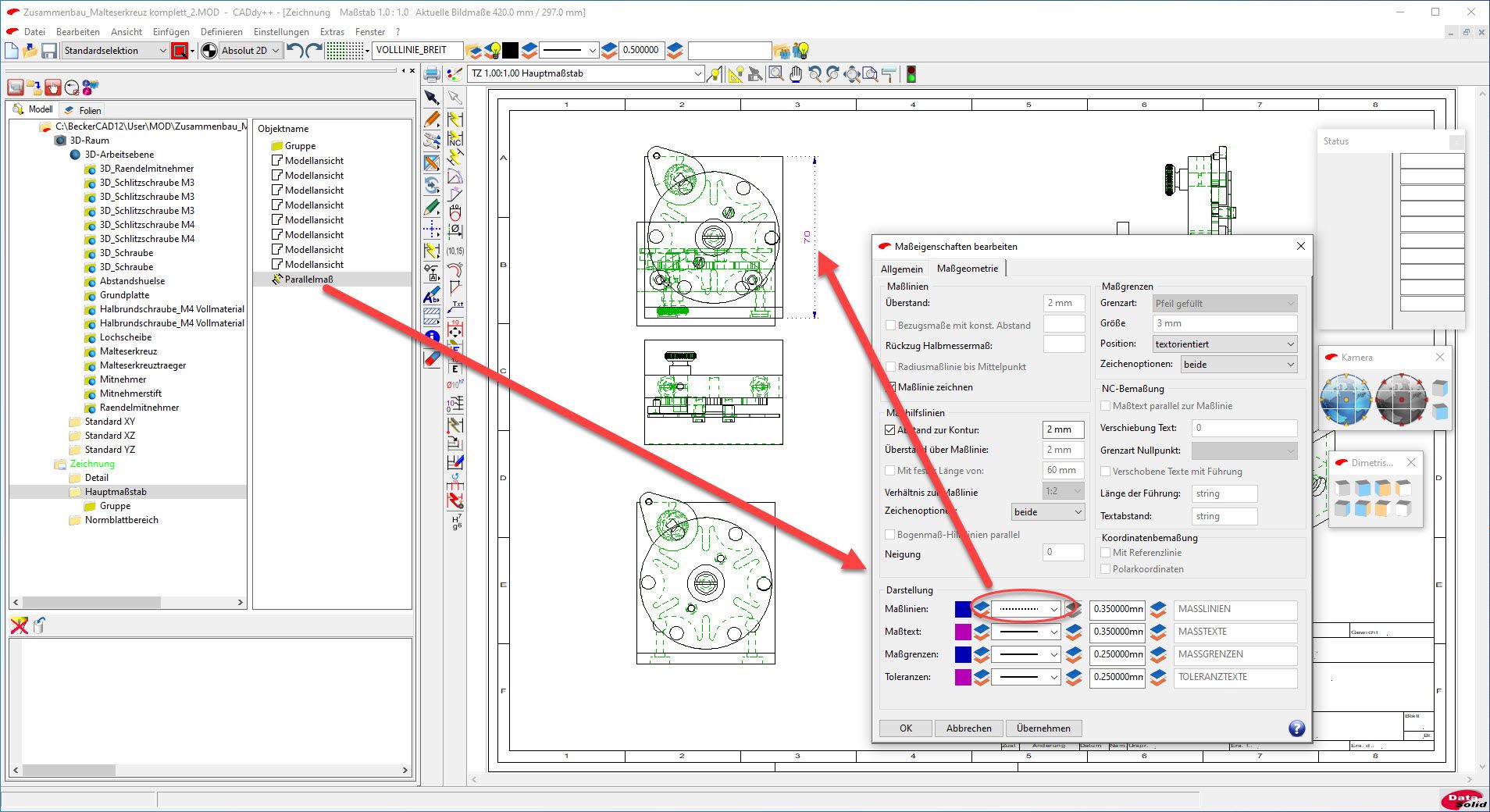Select 'Malteserkreuz' in the model tree
The image size is (1490, 812).
pos(128,351)
